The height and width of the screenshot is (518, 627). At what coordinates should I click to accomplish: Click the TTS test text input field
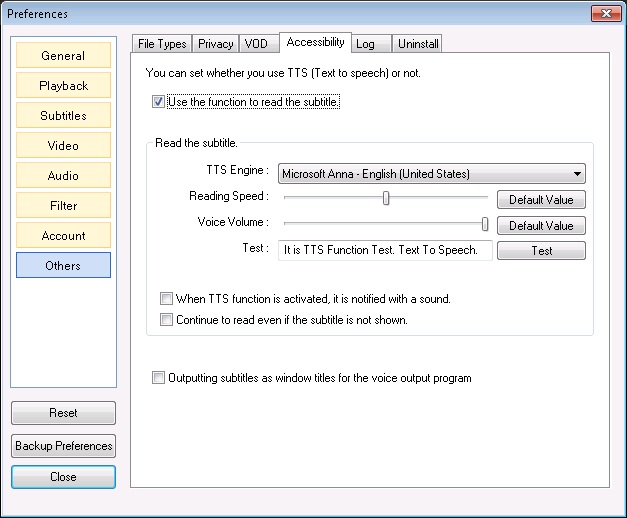tap(385, 250)
